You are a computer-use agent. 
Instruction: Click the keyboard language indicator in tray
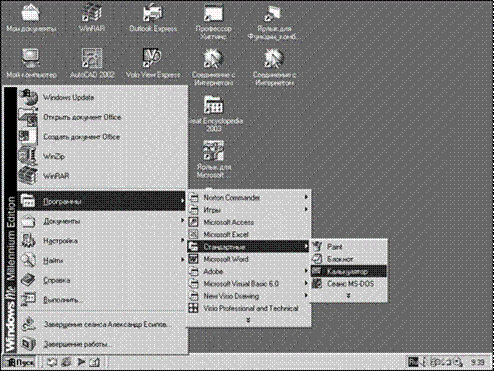[x=414, y=362]
